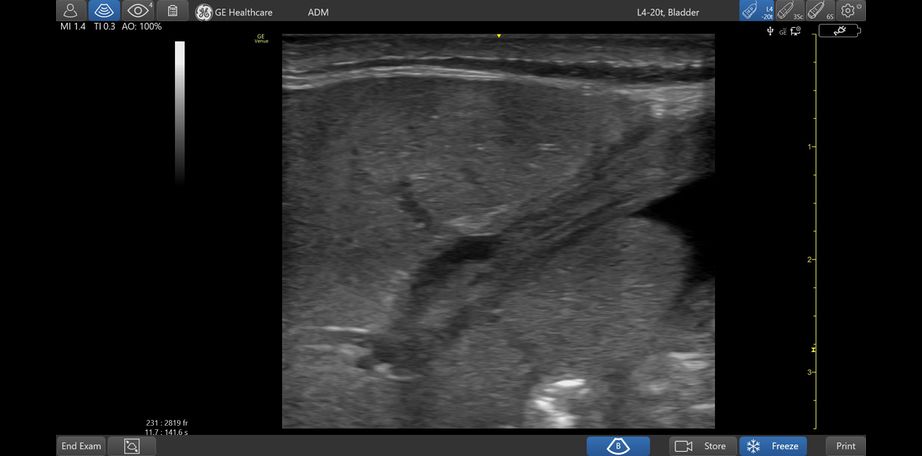The width and height of the screenshot is (922, 456).
Task: Click the End Exam button
Action: point(81,446)
